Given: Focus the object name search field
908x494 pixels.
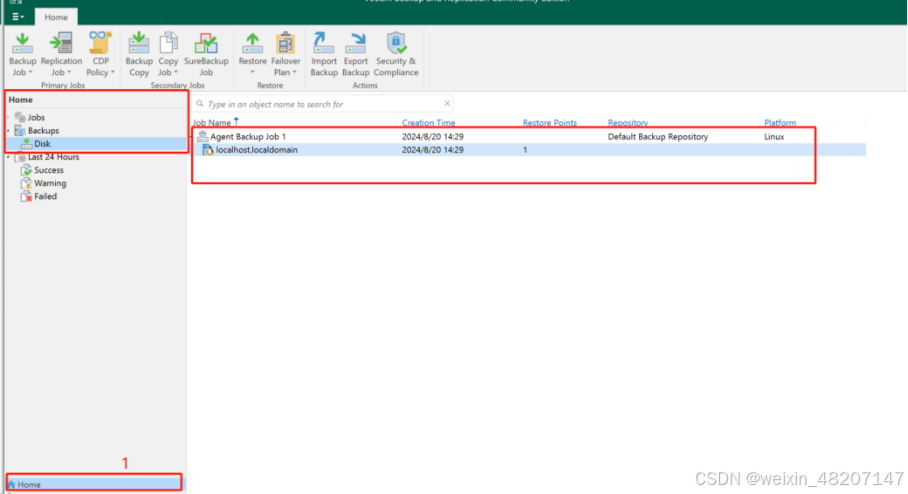Looking at the screenshot, I should click(x=322, y=104).
